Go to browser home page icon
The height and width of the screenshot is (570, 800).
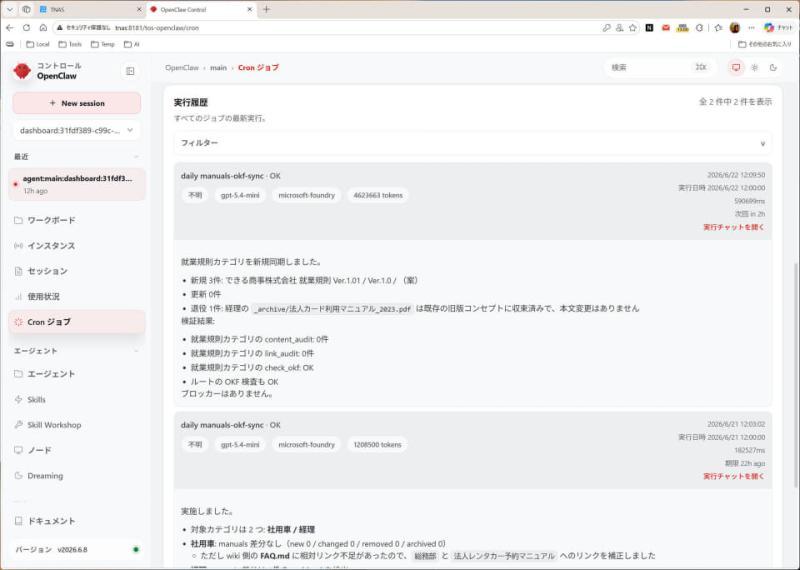coord(43,28)
